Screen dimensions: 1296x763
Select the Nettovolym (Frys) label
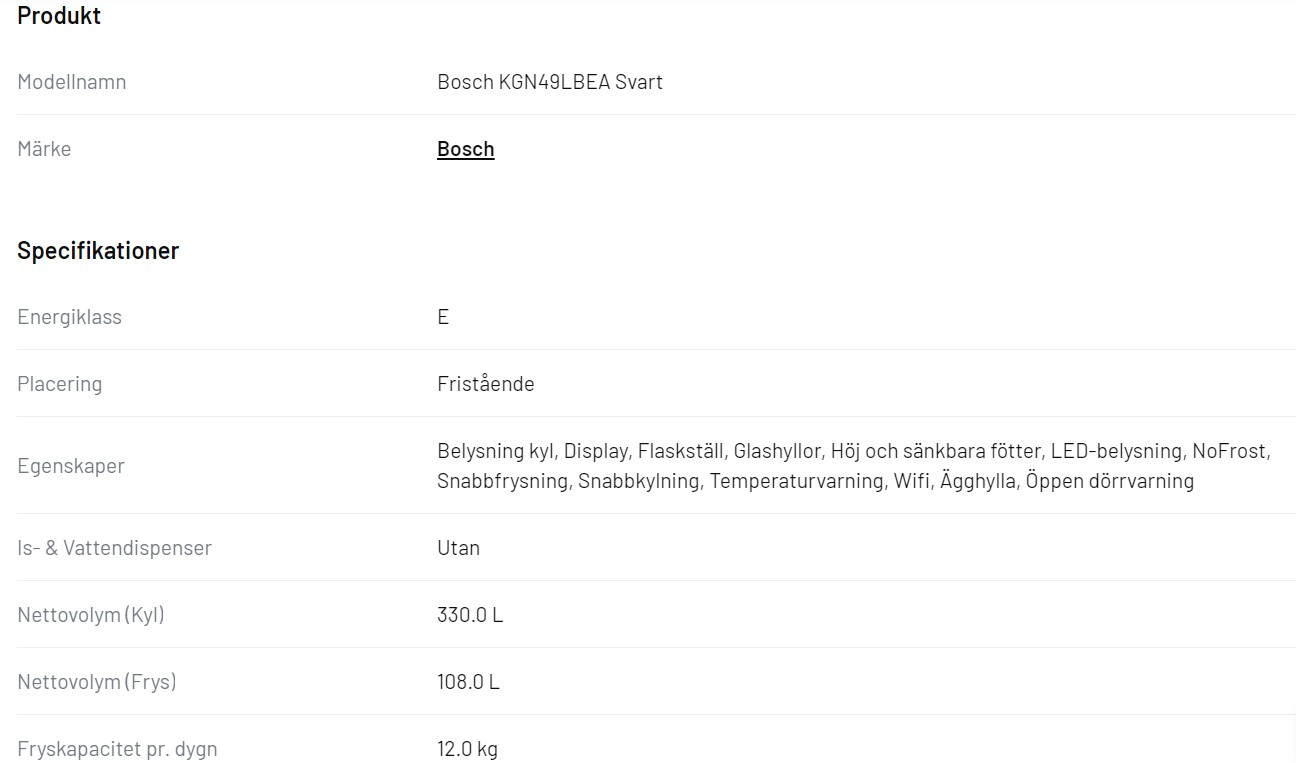[x=97, y=682]
